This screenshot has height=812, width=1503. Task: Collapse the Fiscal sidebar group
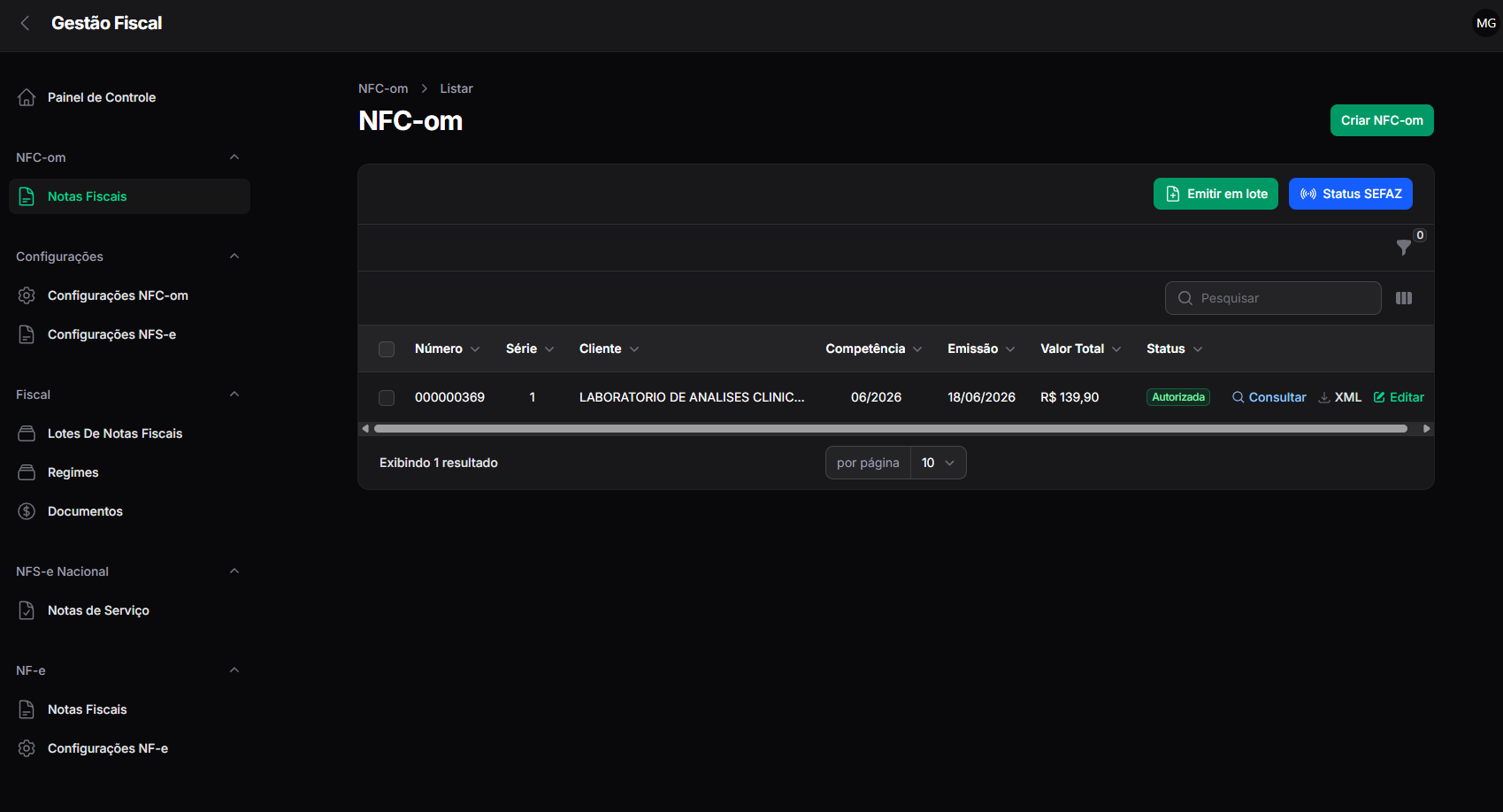[x=234, y=395]
